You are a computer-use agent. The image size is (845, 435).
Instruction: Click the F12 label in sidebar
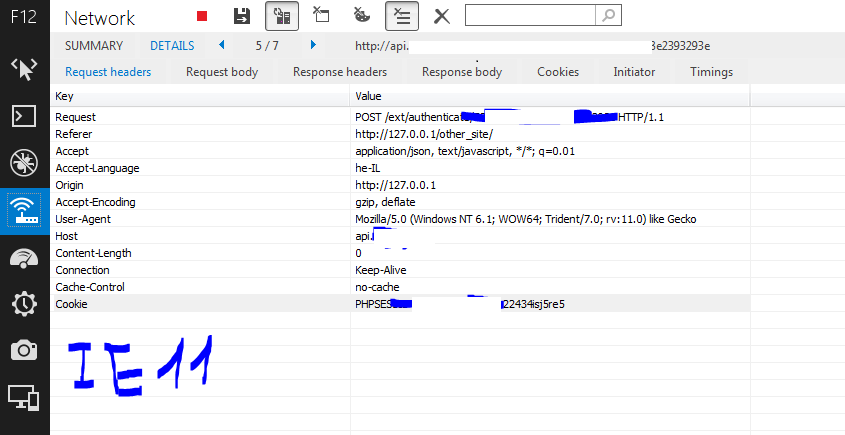[x=24, y=17]
